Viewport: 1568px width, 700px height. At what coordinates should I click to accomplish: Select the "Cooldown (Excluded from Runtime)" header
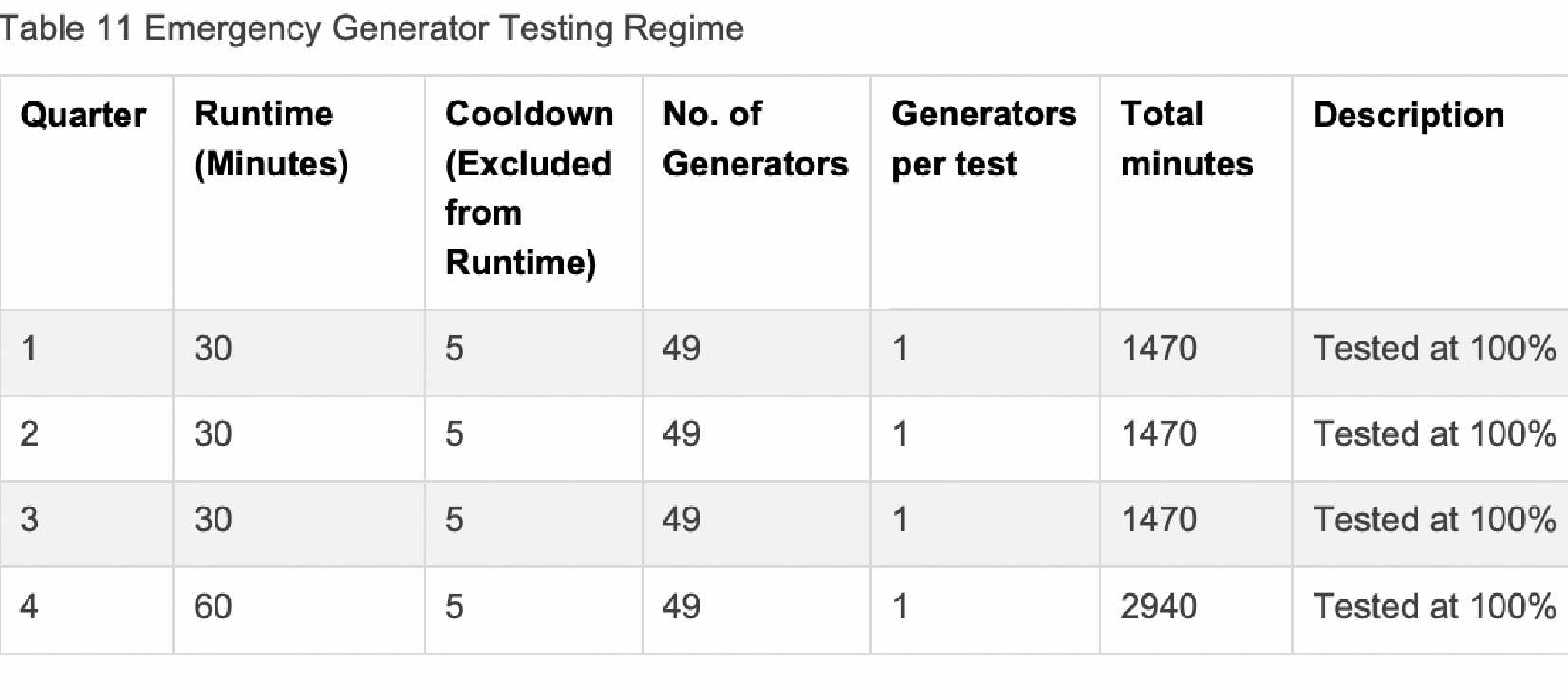tap(529, 188)
